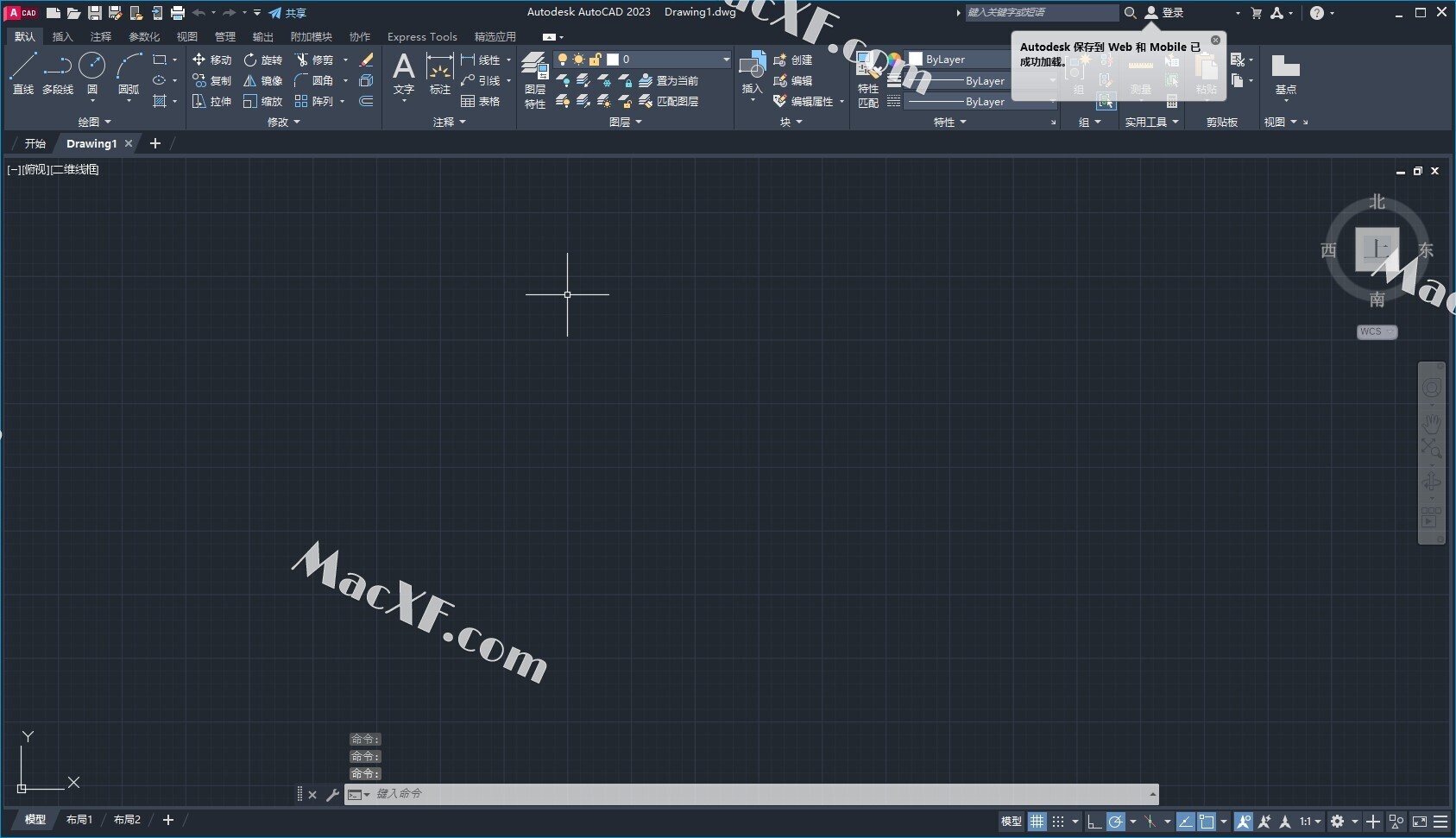Switch to the 布局2 layout tab

tap(127, 820)
